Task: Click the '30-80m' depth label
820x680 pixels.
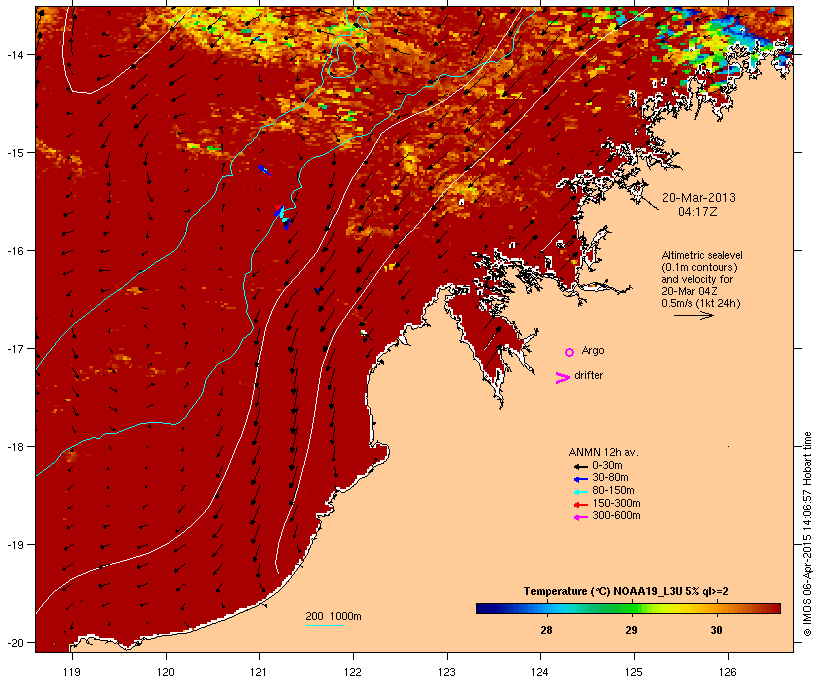Action: [610, 478]
